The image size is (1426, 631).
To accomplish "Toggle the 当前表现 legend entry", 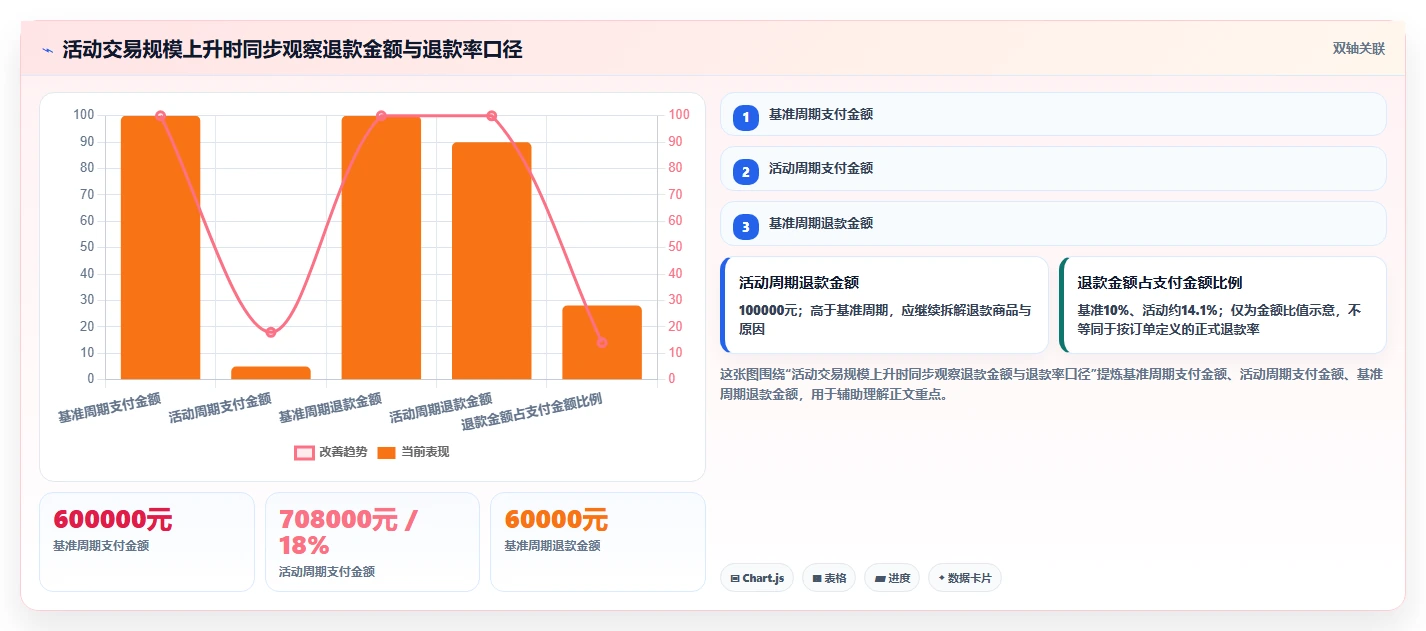I will 413,452.
